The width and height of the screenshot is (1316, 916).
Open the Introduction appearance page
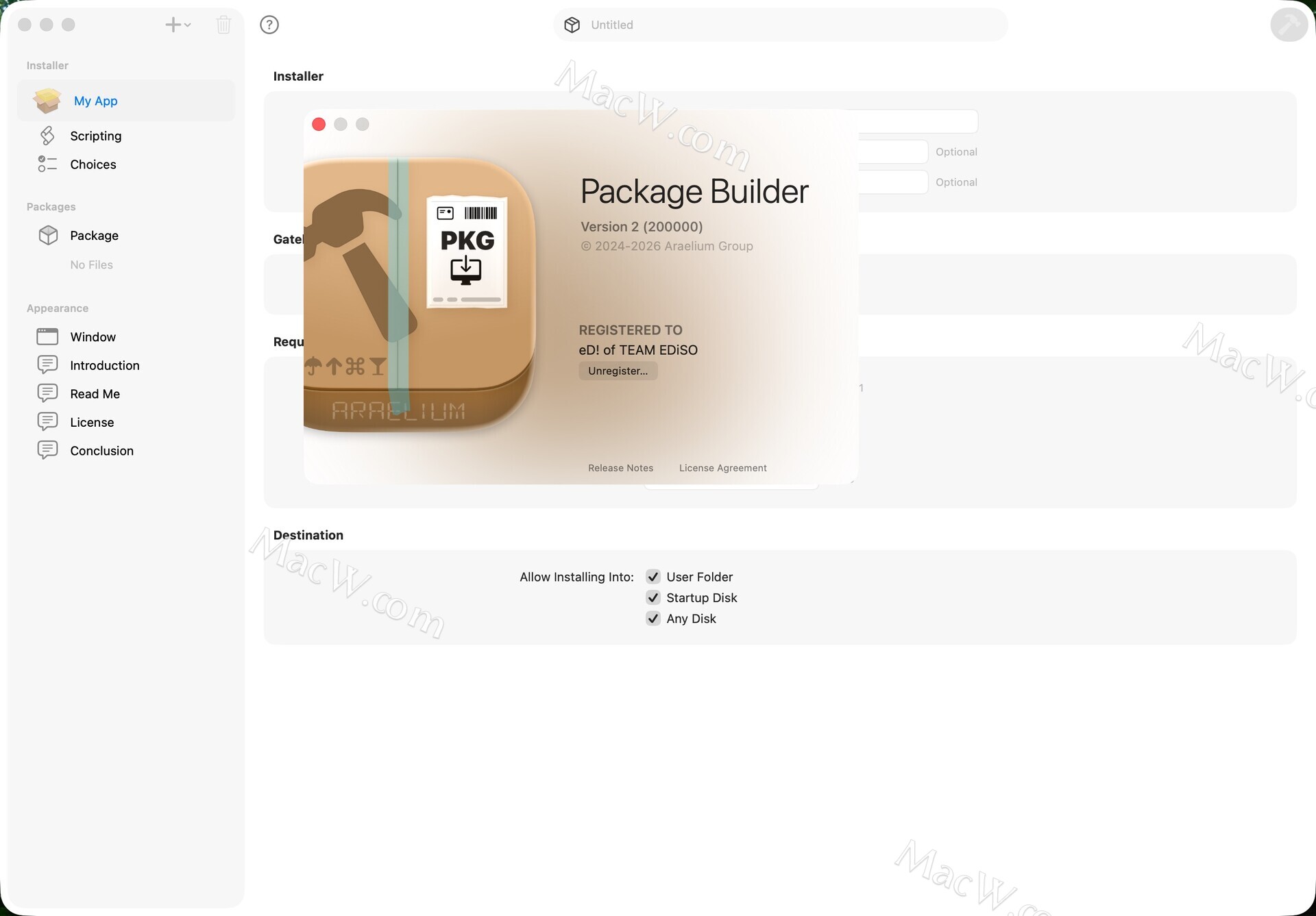(104, 365)
